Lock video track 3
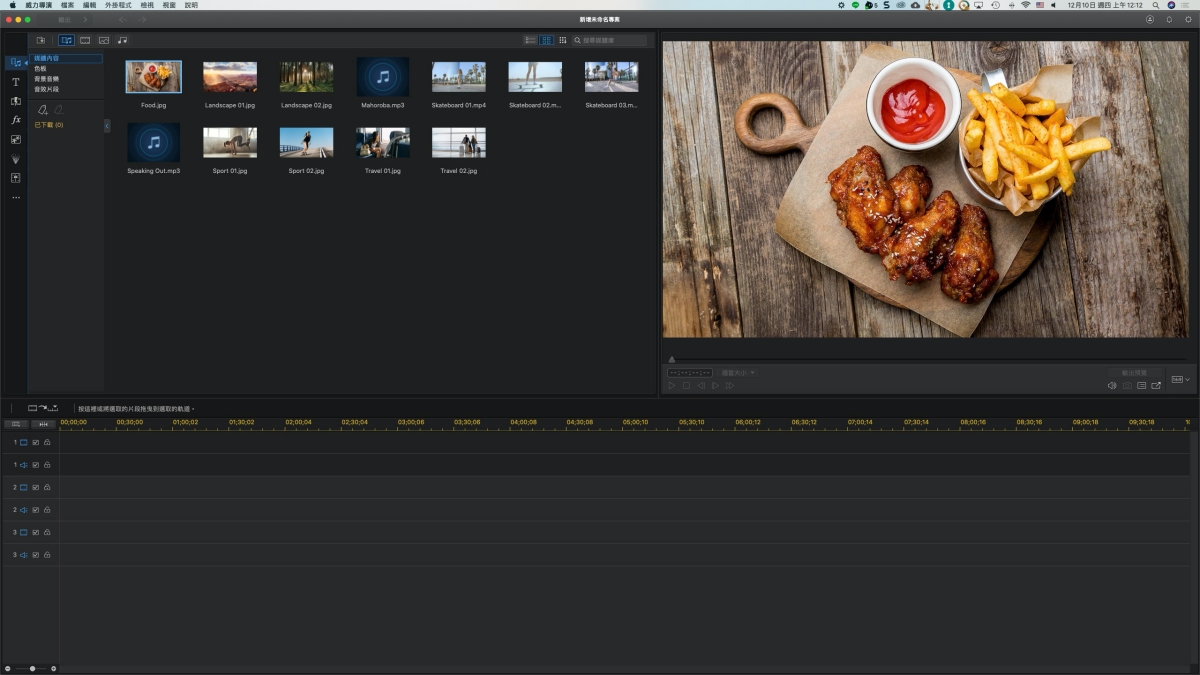 click(x=47, y=532)
